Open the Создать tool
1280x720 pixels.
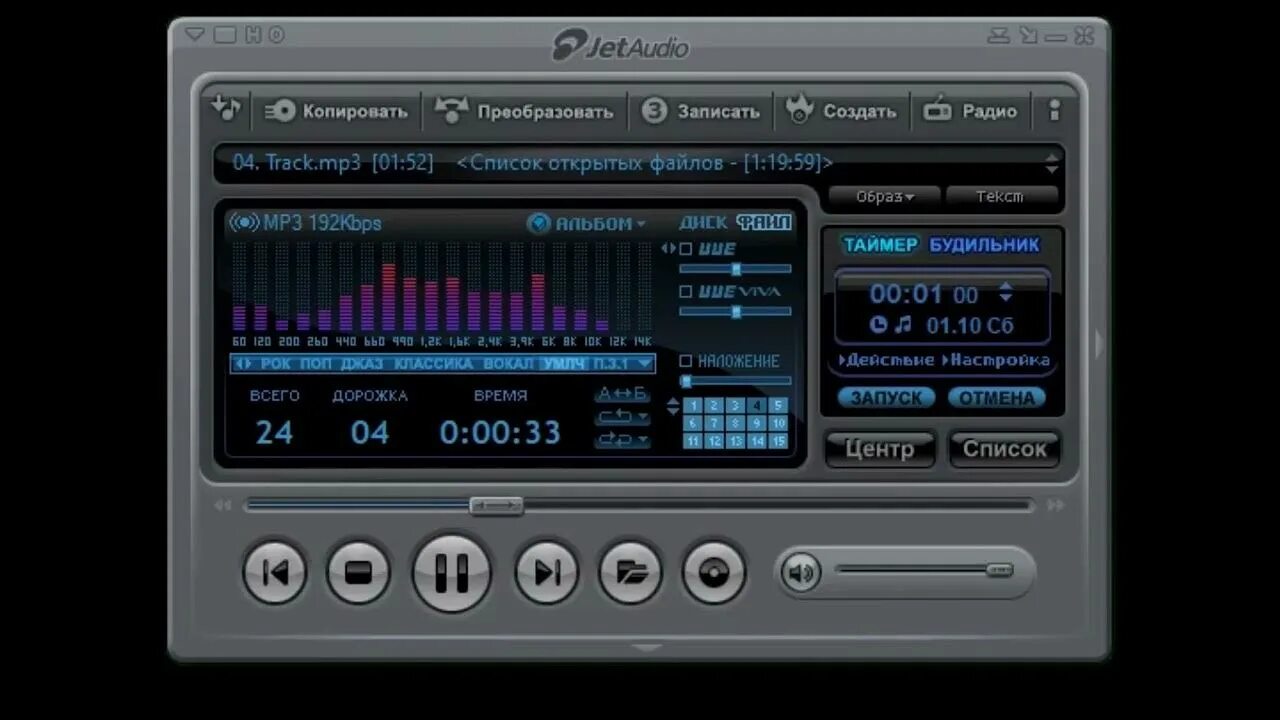click(841, 111)
